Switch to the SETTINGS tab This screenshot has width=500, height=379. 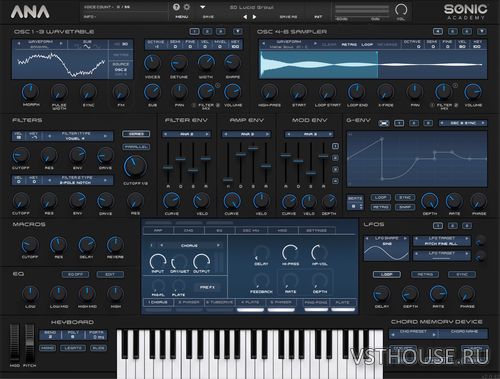(316, 230)
